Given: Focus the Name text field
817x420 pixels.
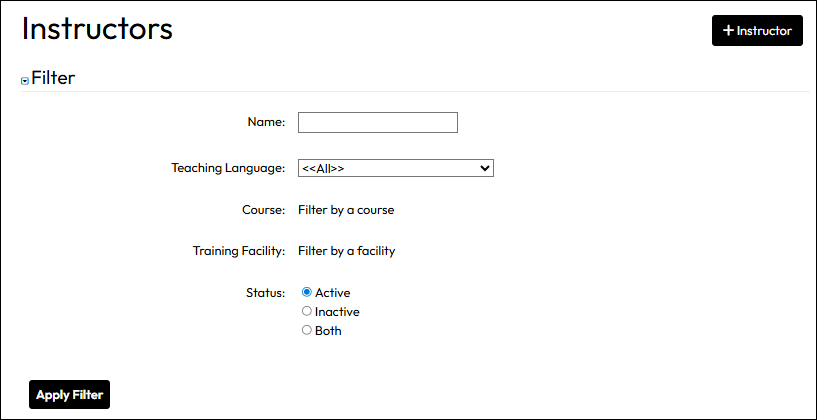Looking at the screenshot, I should (377, 122).
